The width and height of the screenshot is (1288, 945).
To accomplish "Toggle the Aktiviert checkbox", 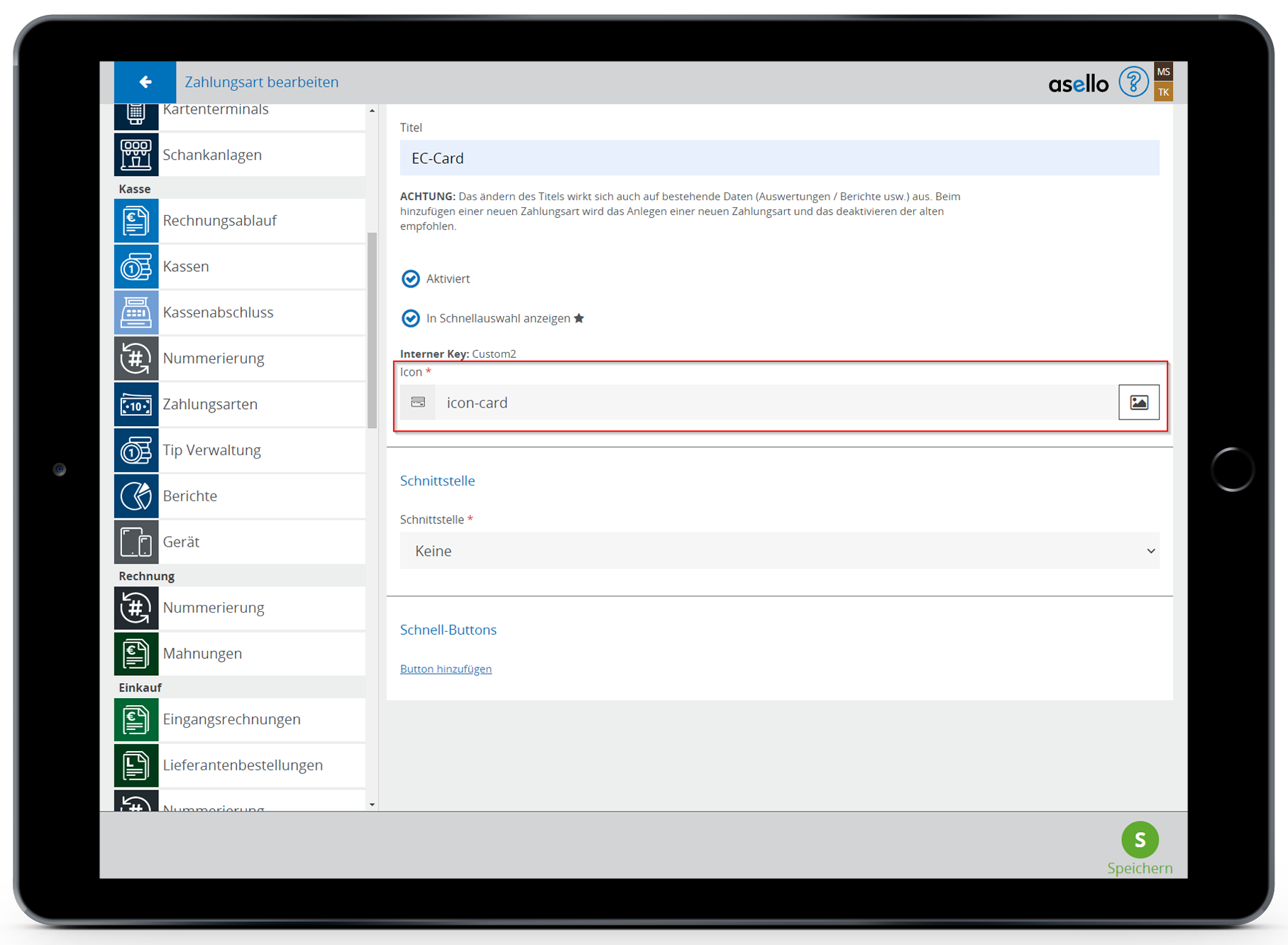I will click(x=411, y=279).
